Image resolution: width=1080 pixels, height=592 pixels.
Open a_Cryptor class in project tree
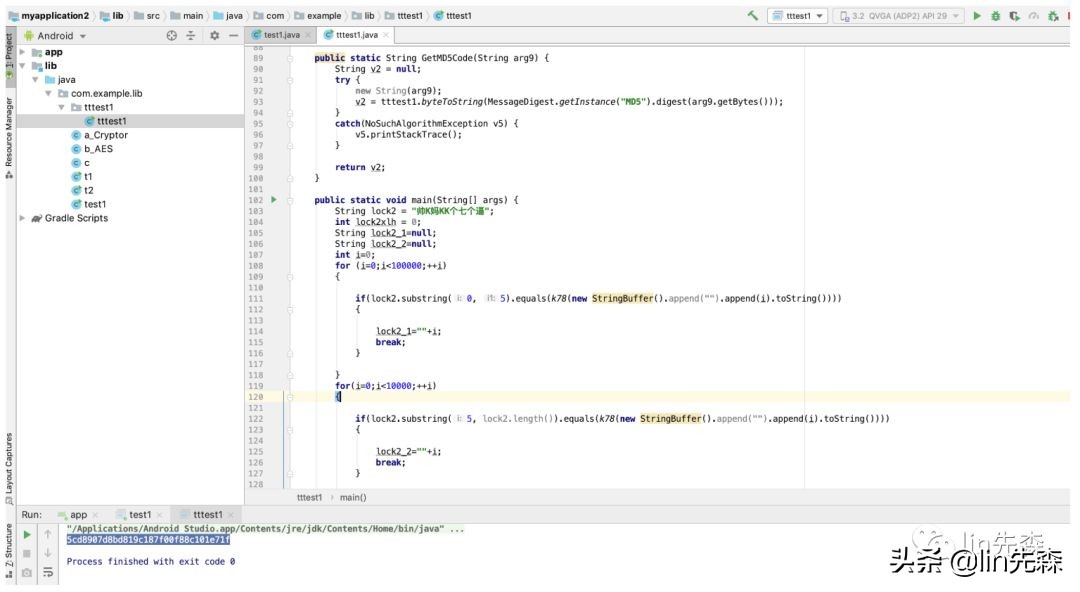(x=105, y=135)
